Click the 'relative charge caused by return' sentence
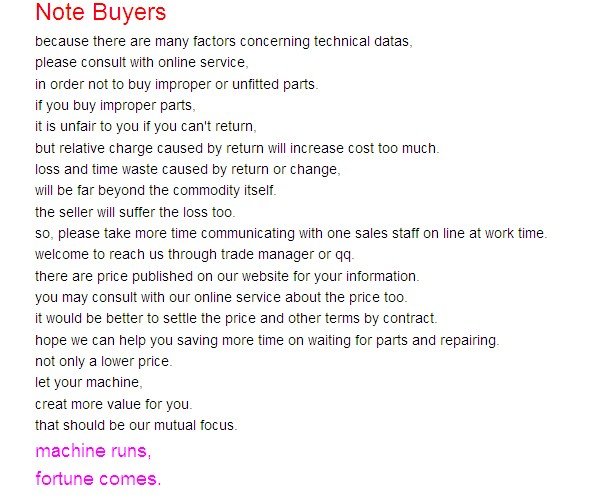The width and height of the screenshot is (595, 498). [x=237, y=148]
